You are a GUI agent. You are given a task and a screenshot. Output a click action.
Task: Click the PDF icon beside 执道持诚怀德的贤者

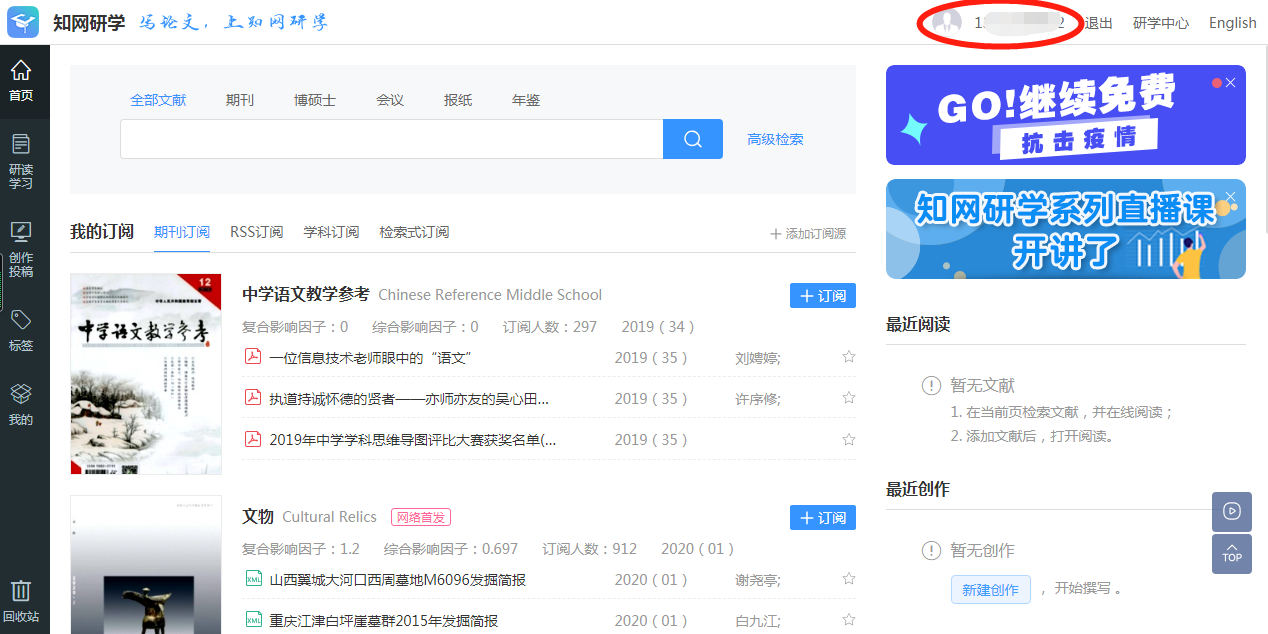pyautogui.click(x=253, y=398)
